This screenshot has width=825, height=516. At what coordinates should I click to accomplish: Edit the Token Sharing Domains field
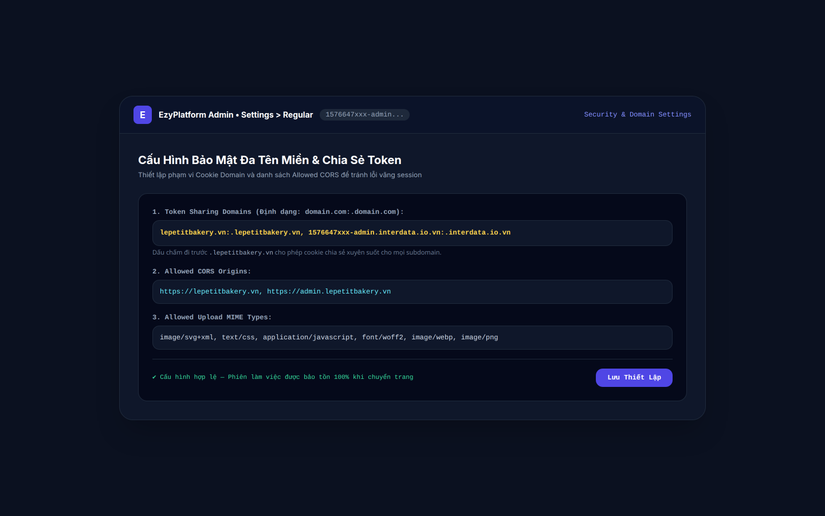point(412,233)
